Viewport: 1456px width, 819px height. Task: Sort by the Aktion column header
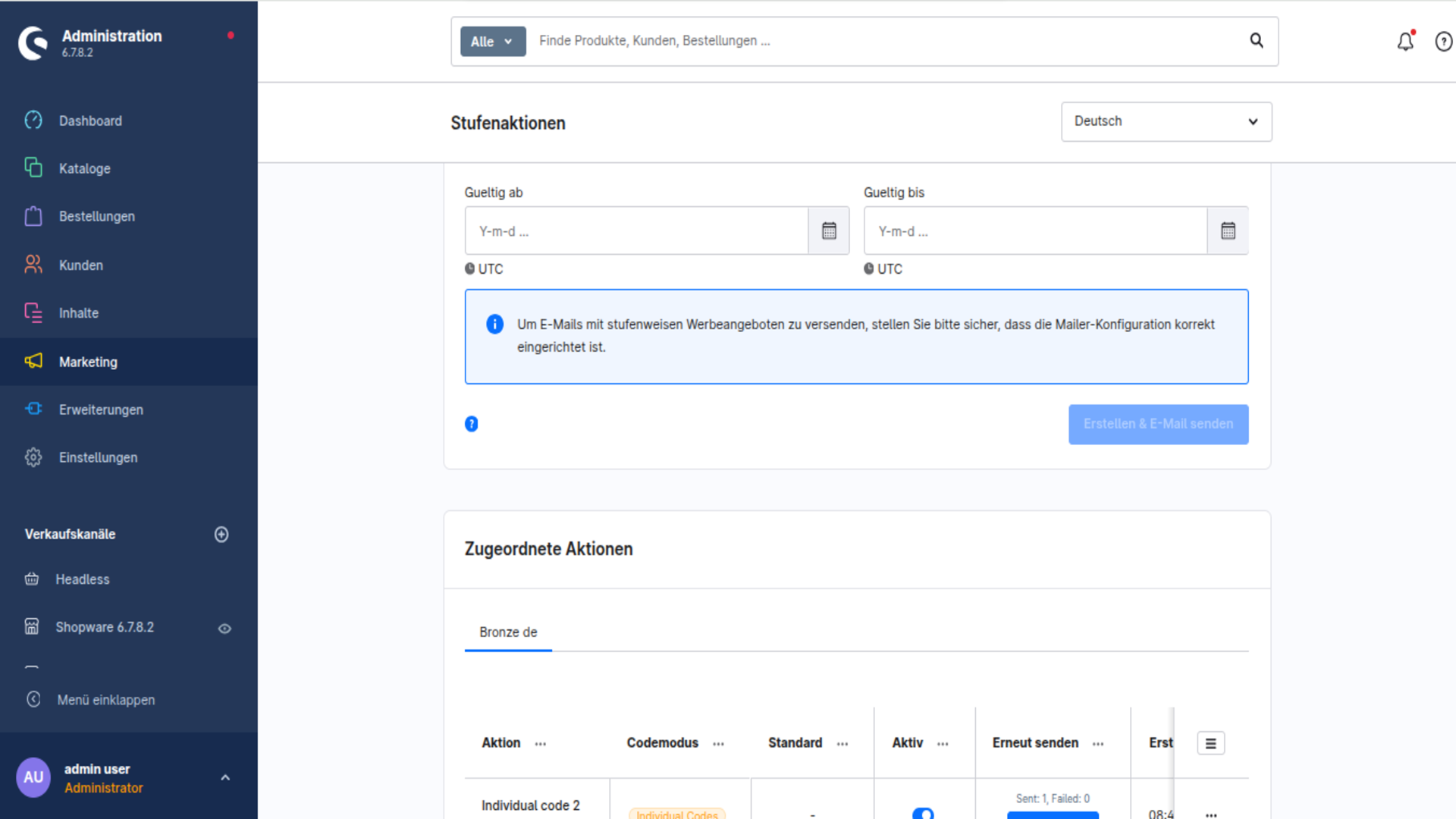500,743
